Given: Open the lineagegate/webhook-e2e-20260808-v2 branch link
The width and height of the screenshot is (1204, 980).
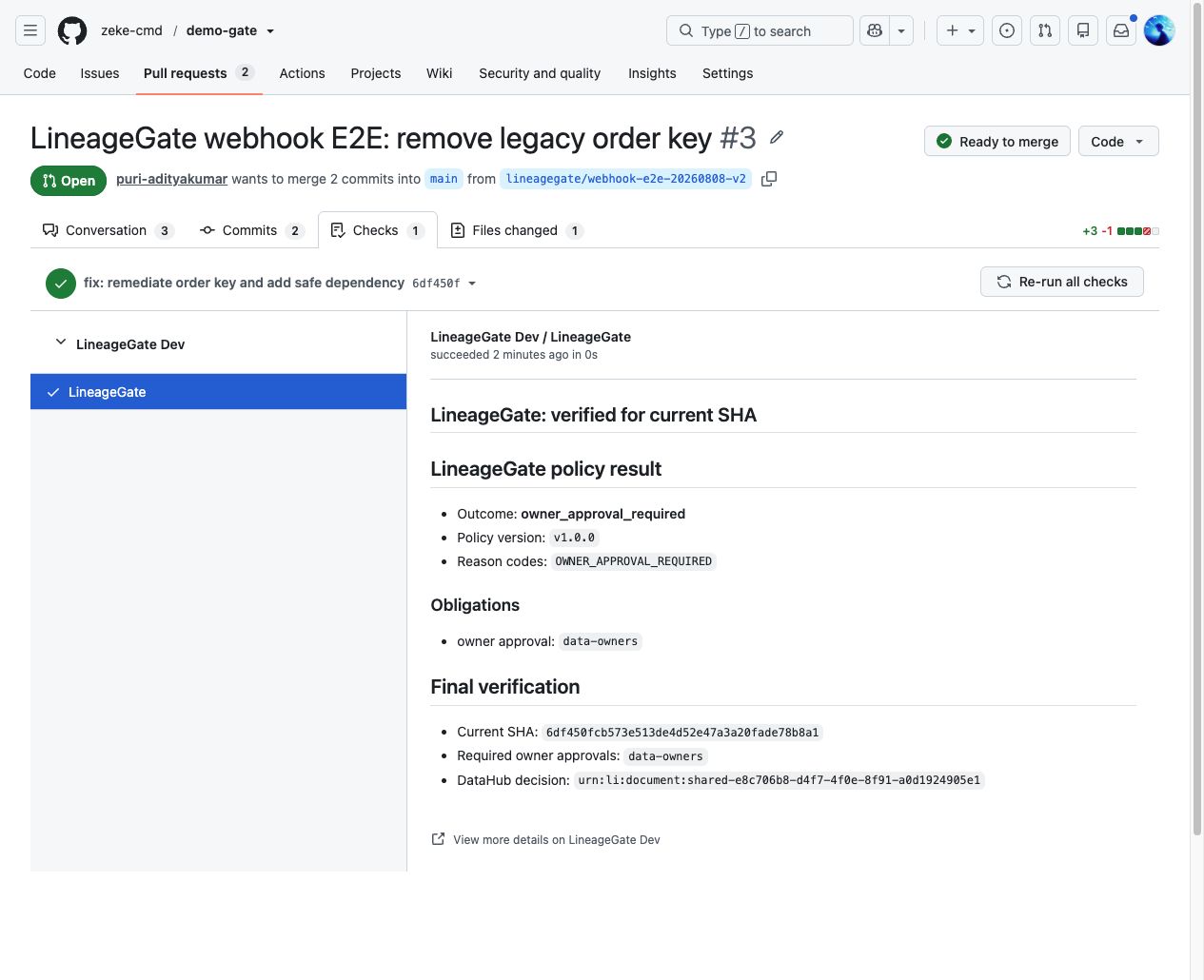Looking at the screenshot, I should (x=626, y=179).
